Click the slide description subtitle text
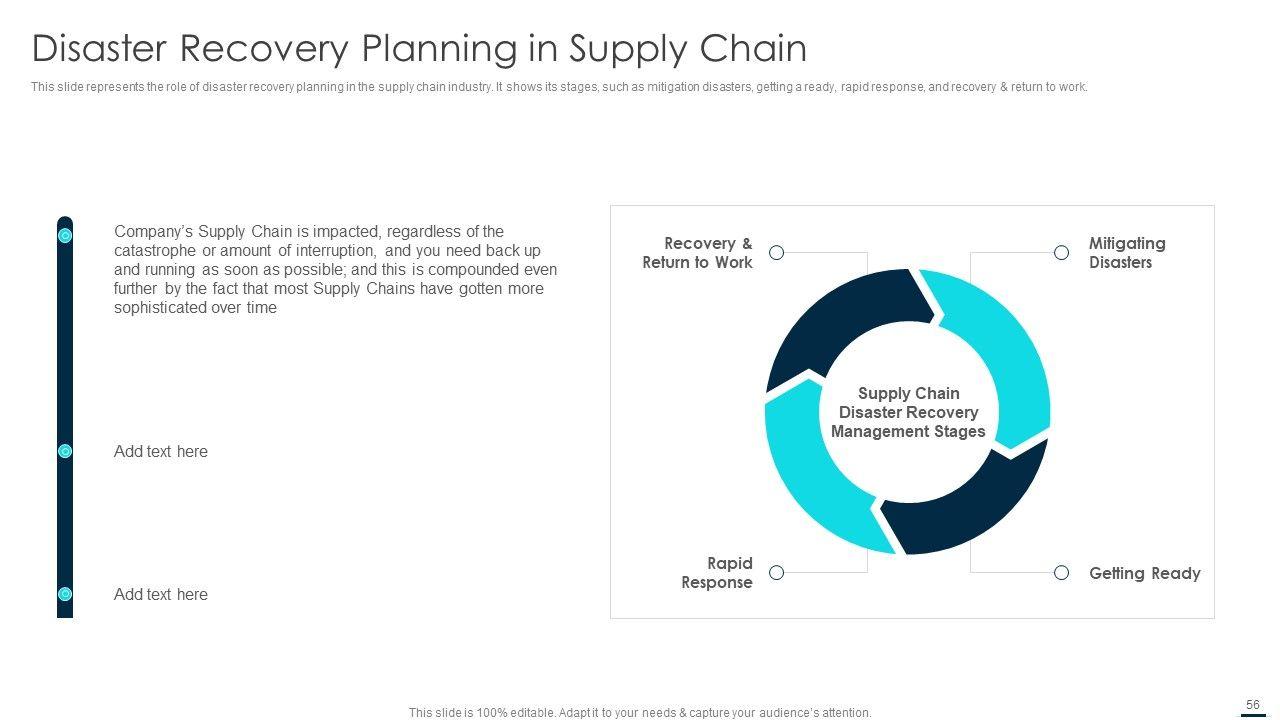1280x720 pixels. tap(559, 87)
